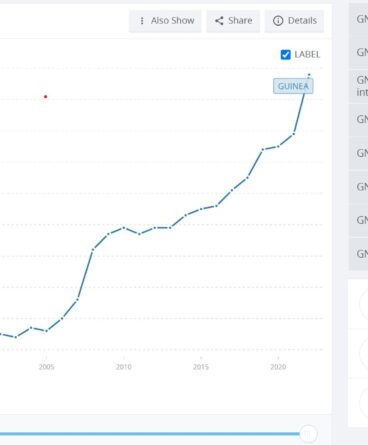368x445 pixels.
Task: Uncheck the LABEL checkbox
Action: 286,55
